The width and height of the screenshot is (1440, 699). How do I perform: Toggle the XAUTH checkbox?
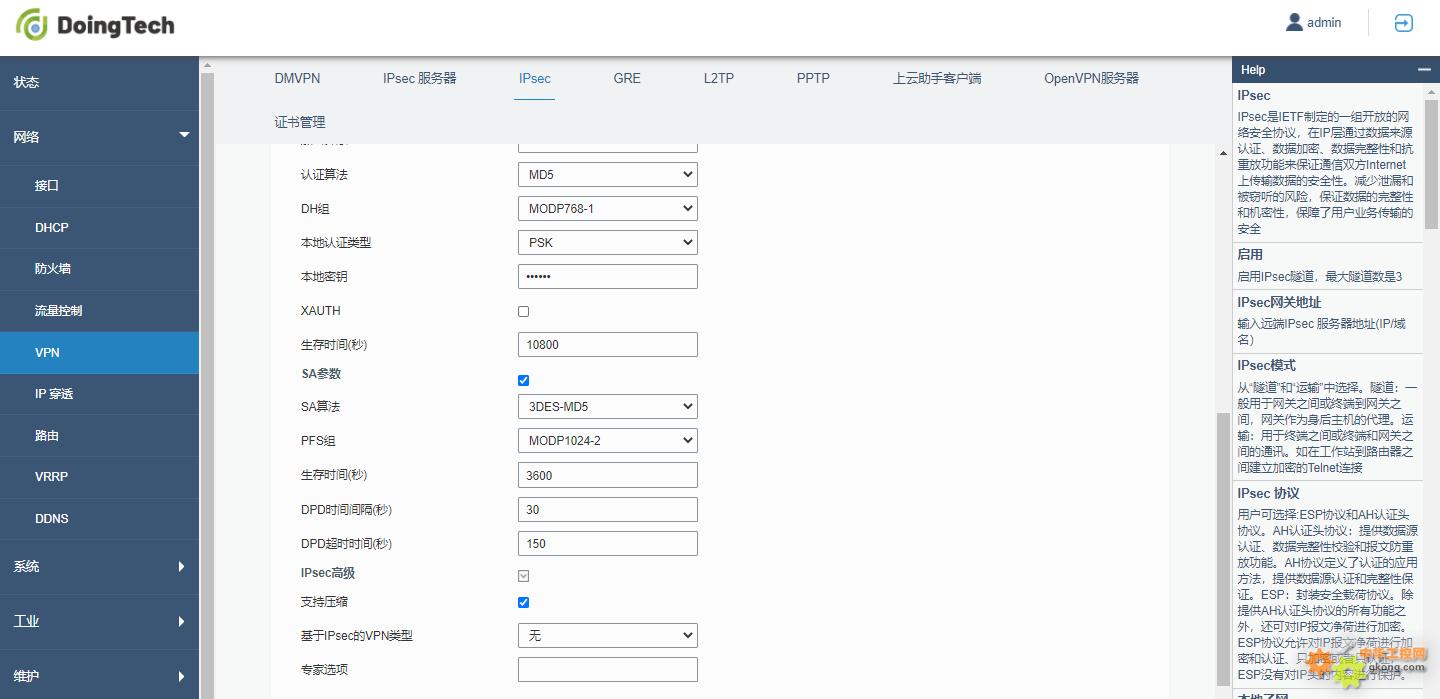click(523, 311)
